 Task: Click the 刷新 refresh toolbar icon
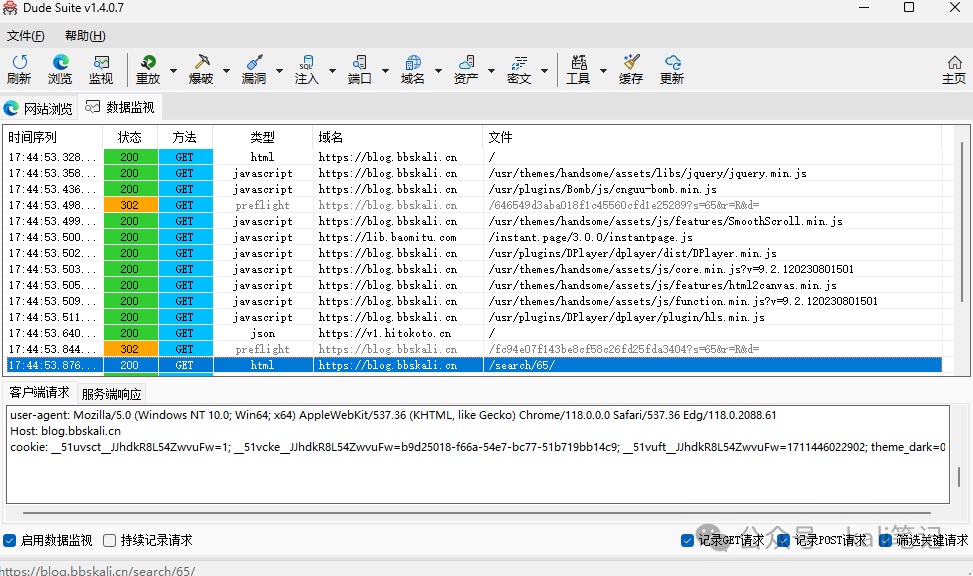19,69
